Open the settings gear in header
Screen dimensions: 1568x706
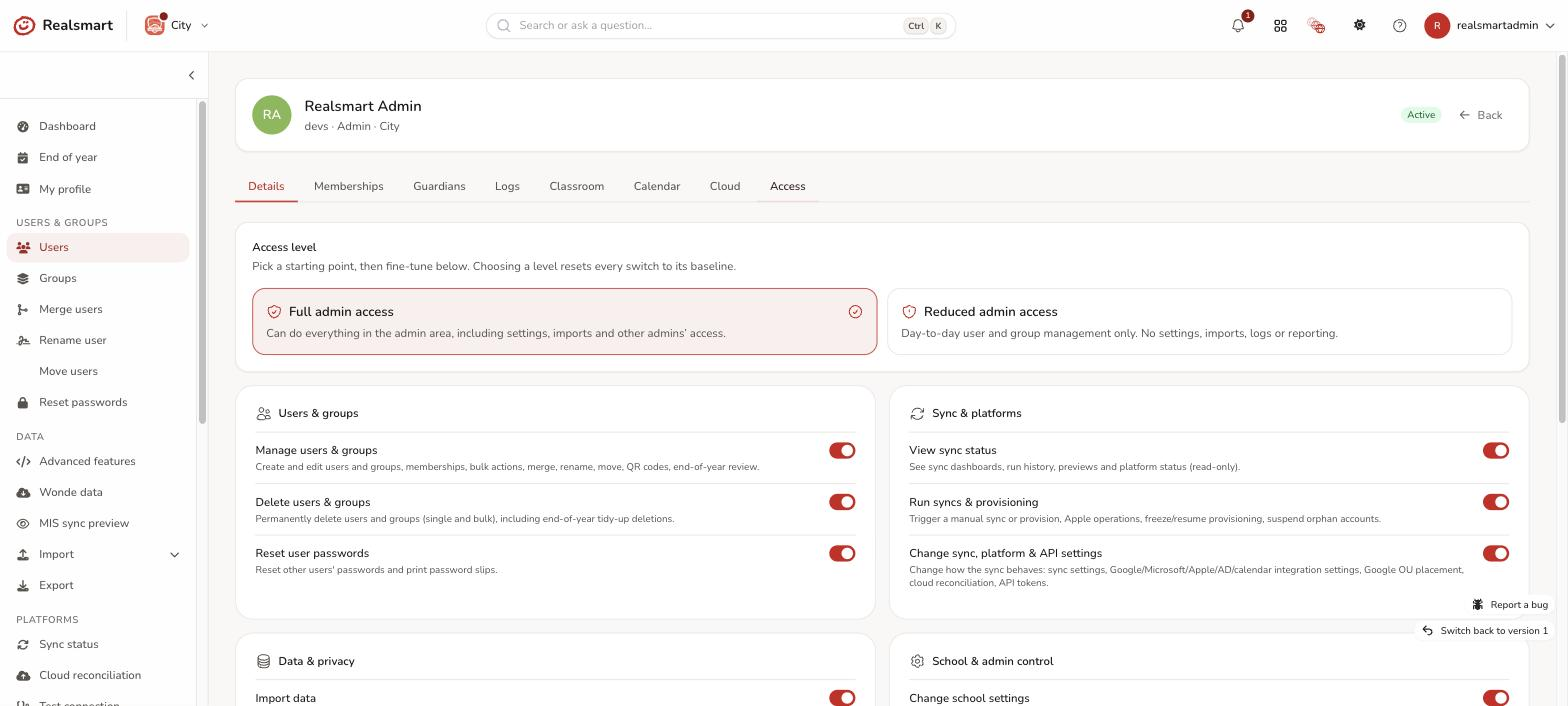tap(1359, 25)
